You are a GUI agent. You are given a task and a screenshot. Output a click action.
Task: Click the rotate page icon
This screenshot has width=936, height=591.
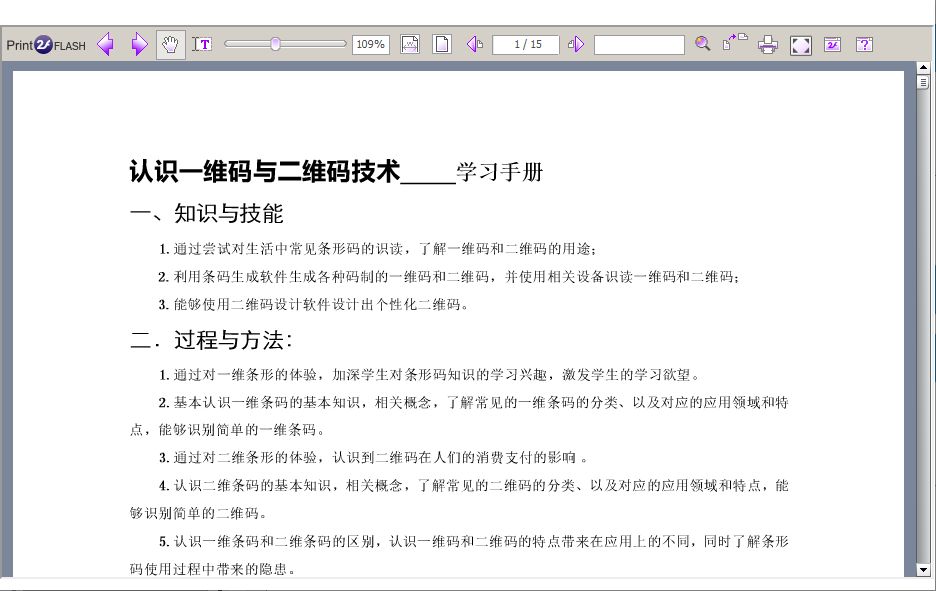[735, 42]
